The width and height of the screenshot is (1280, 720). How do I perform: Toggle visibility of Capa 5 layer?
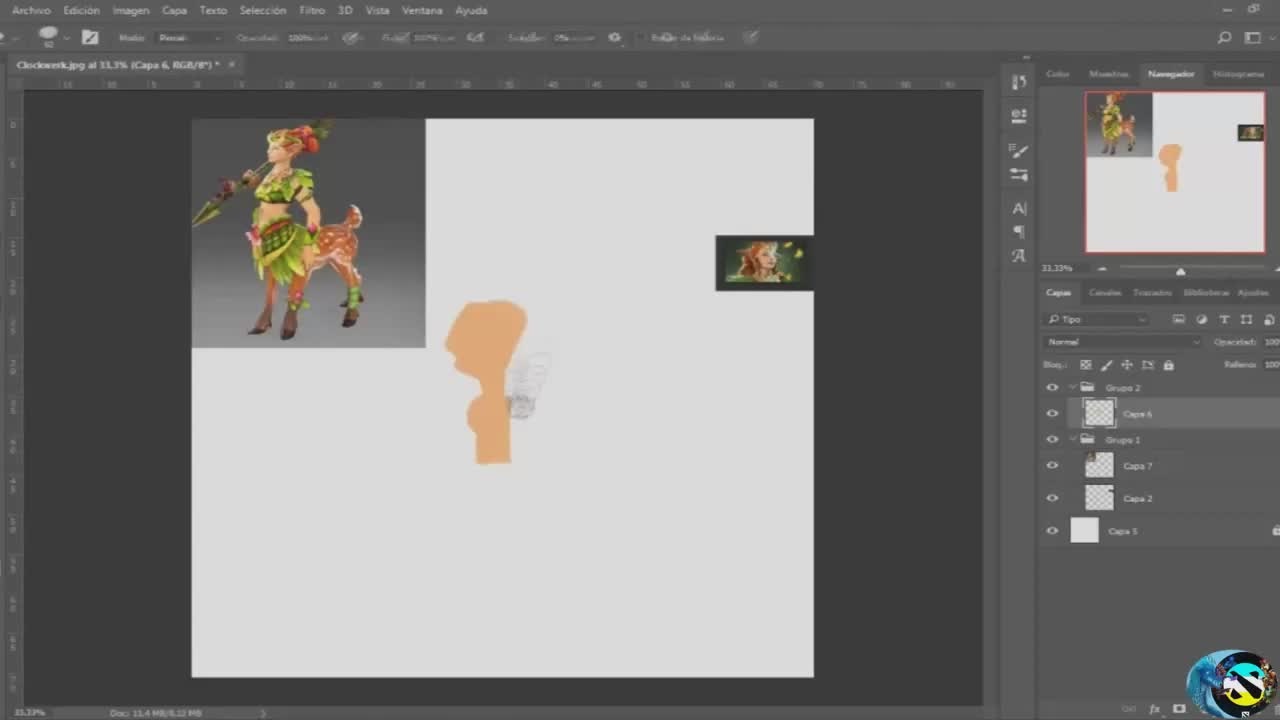click(x=1052, y=530)
